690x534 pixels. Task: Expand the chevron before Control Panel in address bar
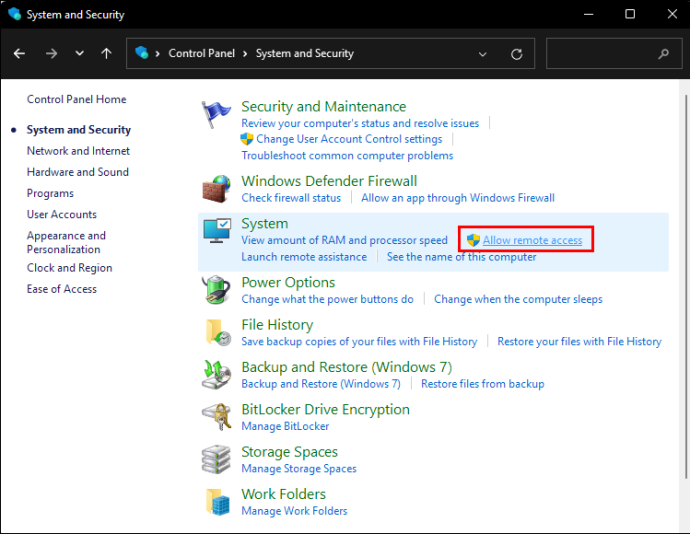tap(158, 54)
